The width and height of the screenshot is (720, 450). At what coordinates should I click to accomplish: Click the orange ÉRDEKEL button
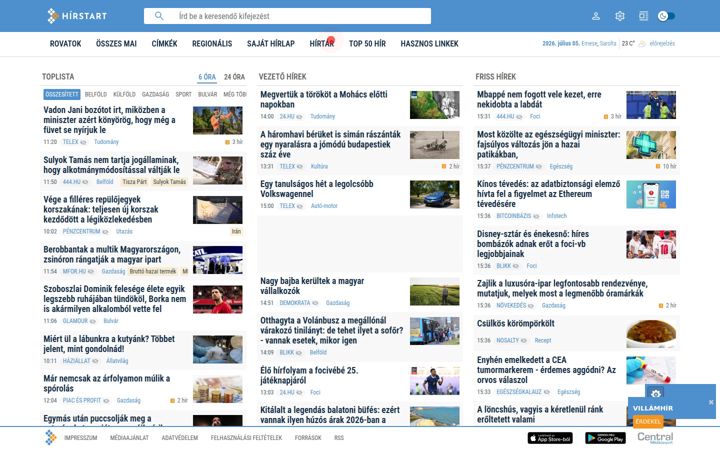click(648, 421)
